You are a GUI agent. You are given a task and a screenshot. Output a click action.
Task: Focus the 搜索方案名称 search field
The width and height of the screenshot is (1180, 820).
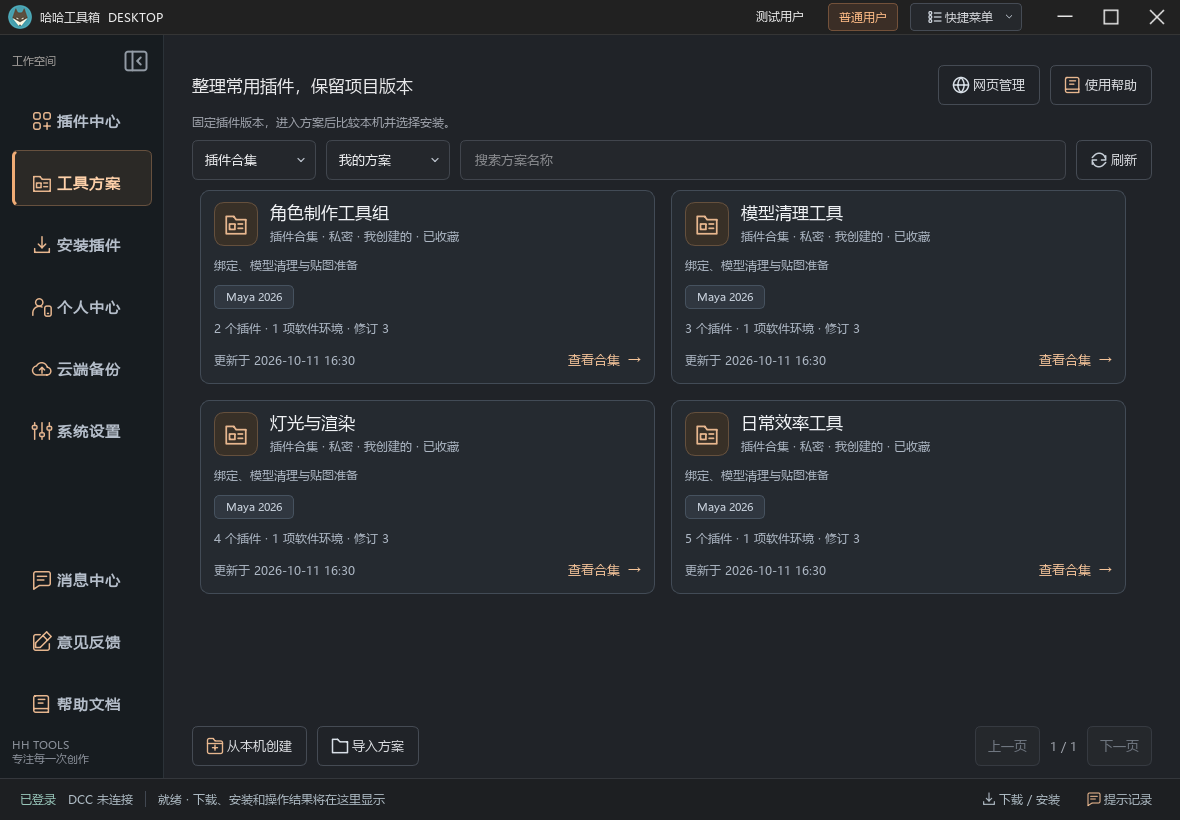763,160
